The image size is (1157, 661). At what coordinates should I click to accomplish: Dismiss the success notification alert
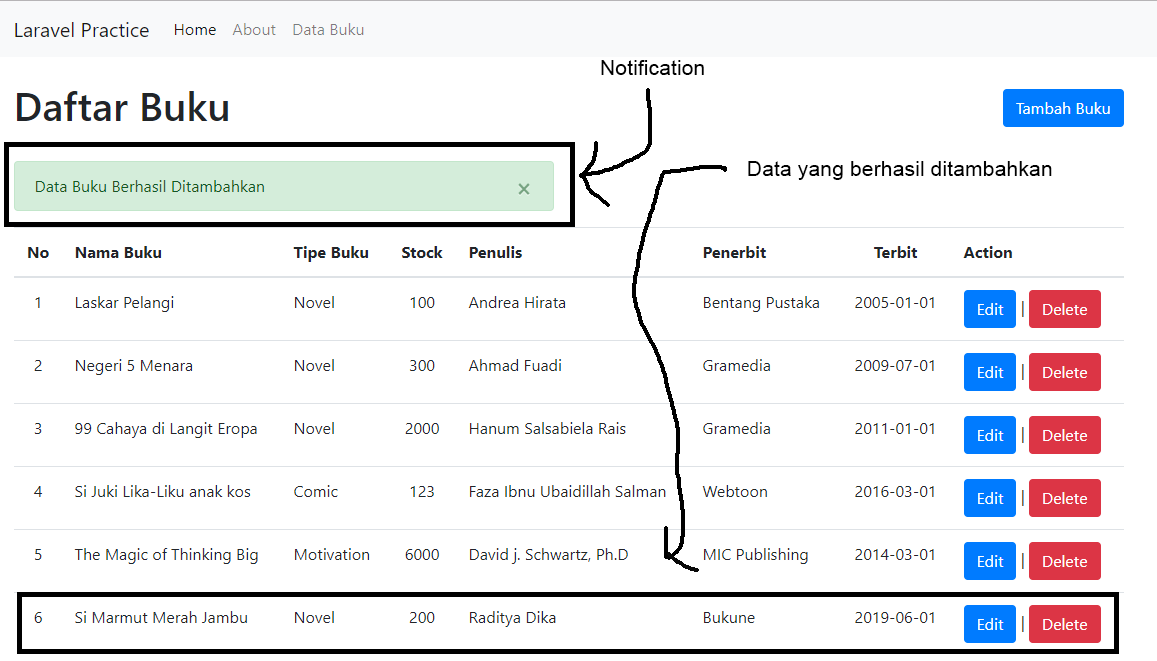pyautogui.click(x=524, y=187)
